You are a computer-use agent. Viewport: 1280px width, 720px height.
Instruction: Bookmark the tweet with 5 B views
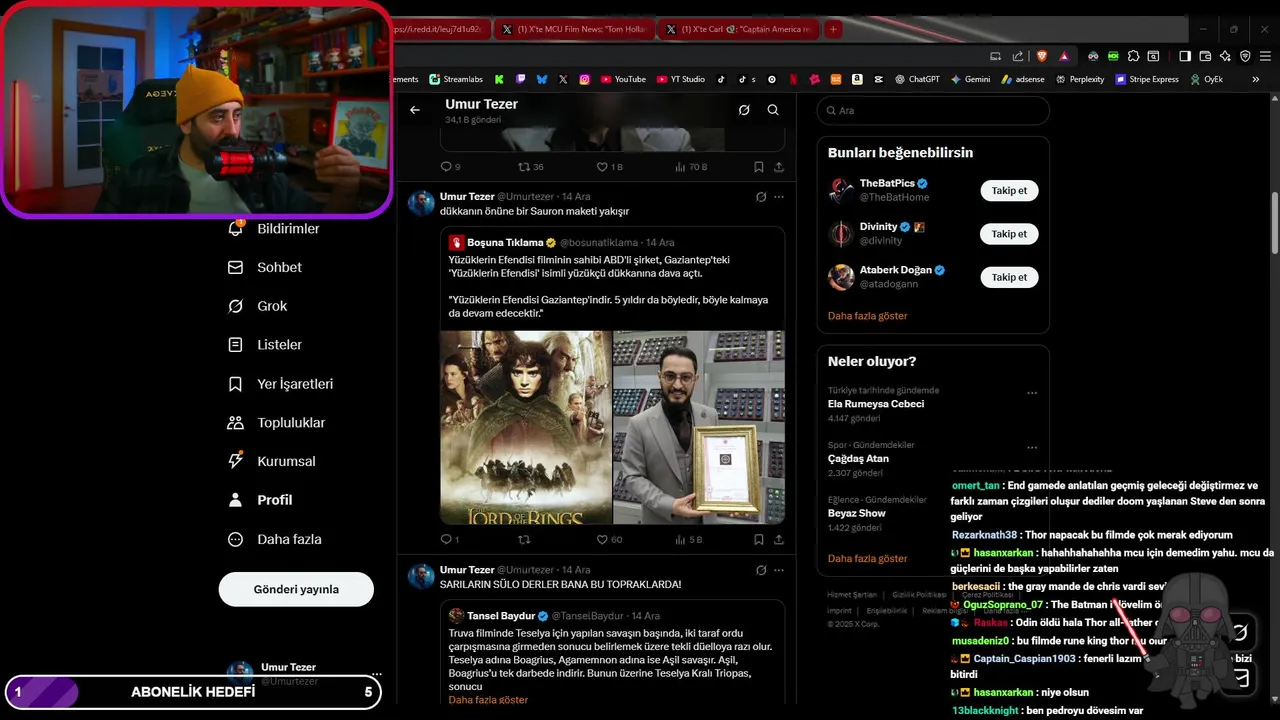tap(759, 539)
